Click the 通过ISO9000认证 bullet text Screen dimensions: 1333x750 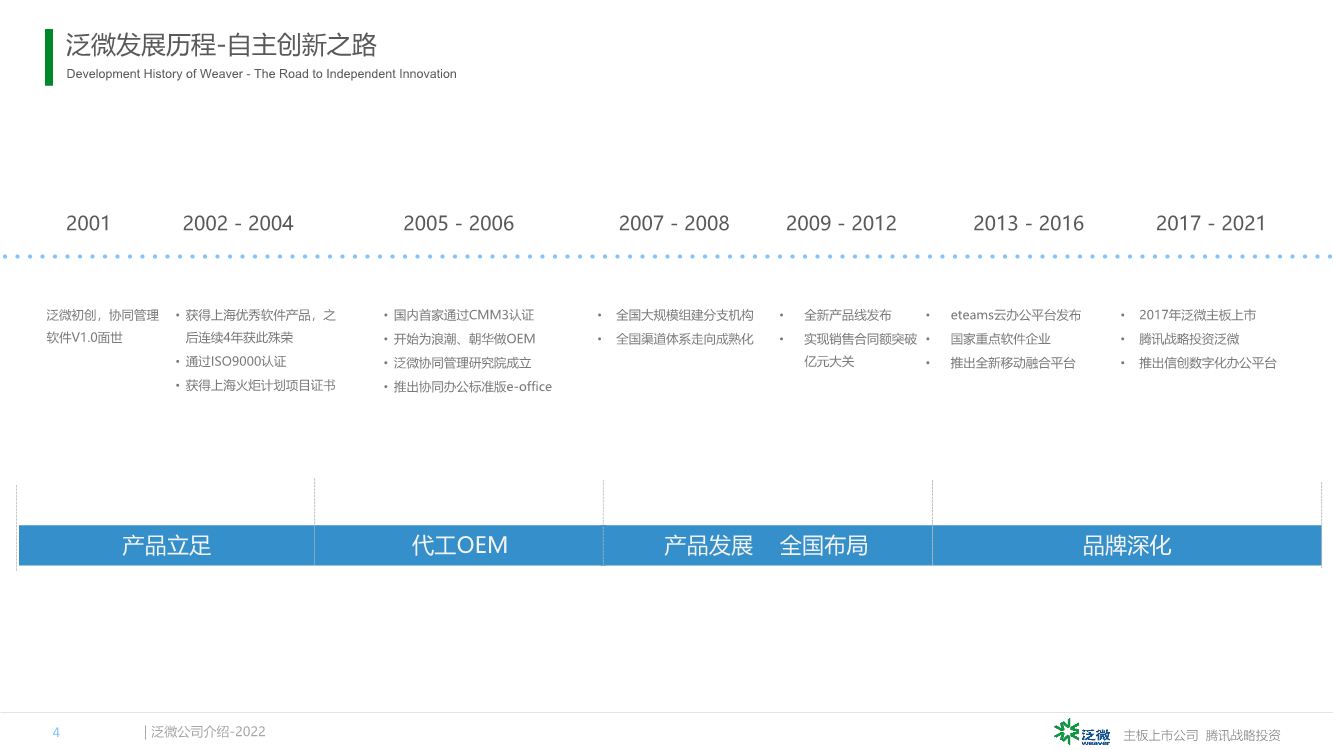(x=235, y=362)
